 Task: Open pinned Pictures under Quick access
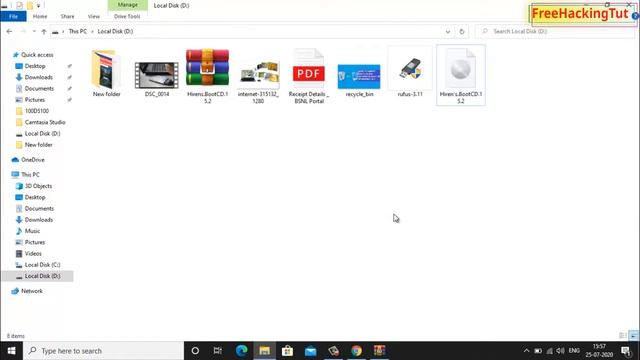click(x=35, y=100)
